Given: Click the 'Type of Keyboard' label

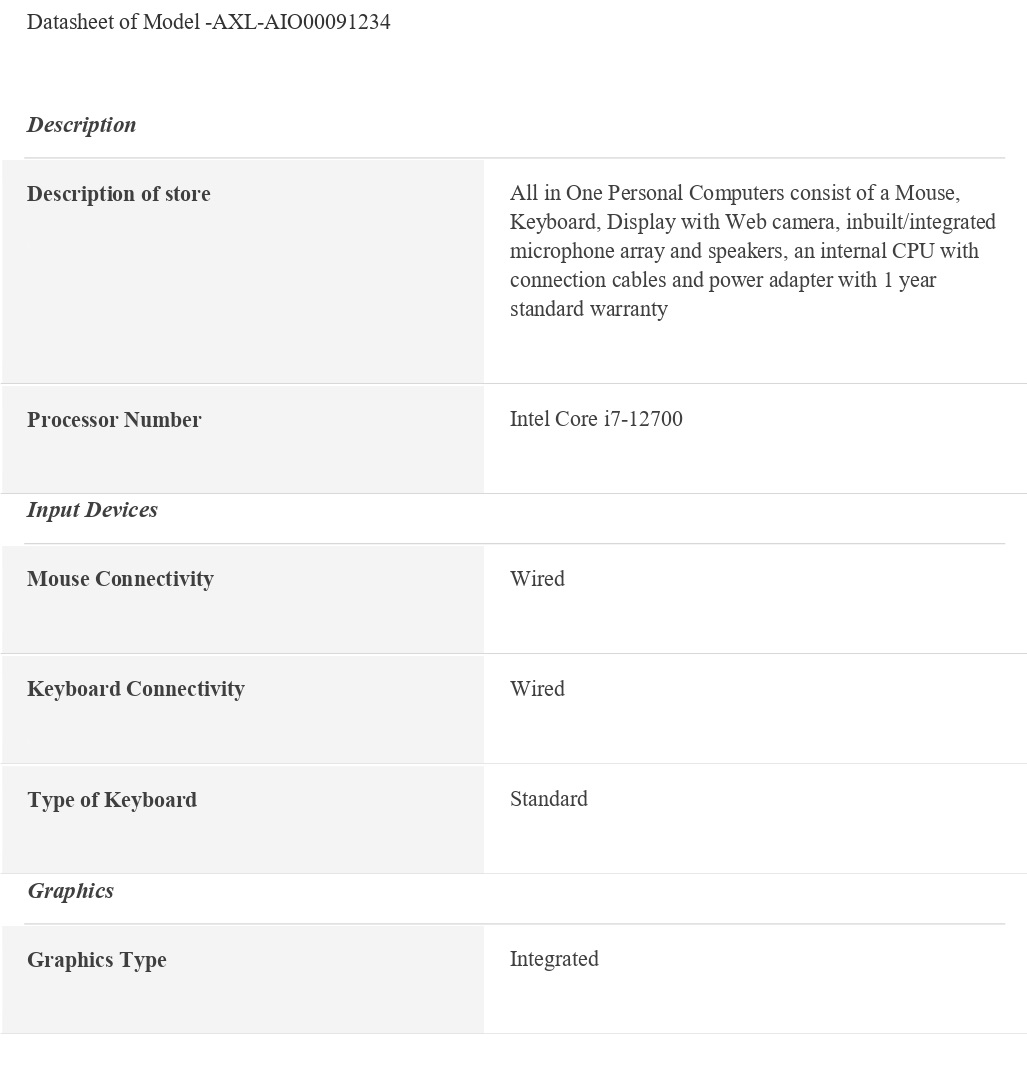Looking at the screenshot, I should click(112, 800).
